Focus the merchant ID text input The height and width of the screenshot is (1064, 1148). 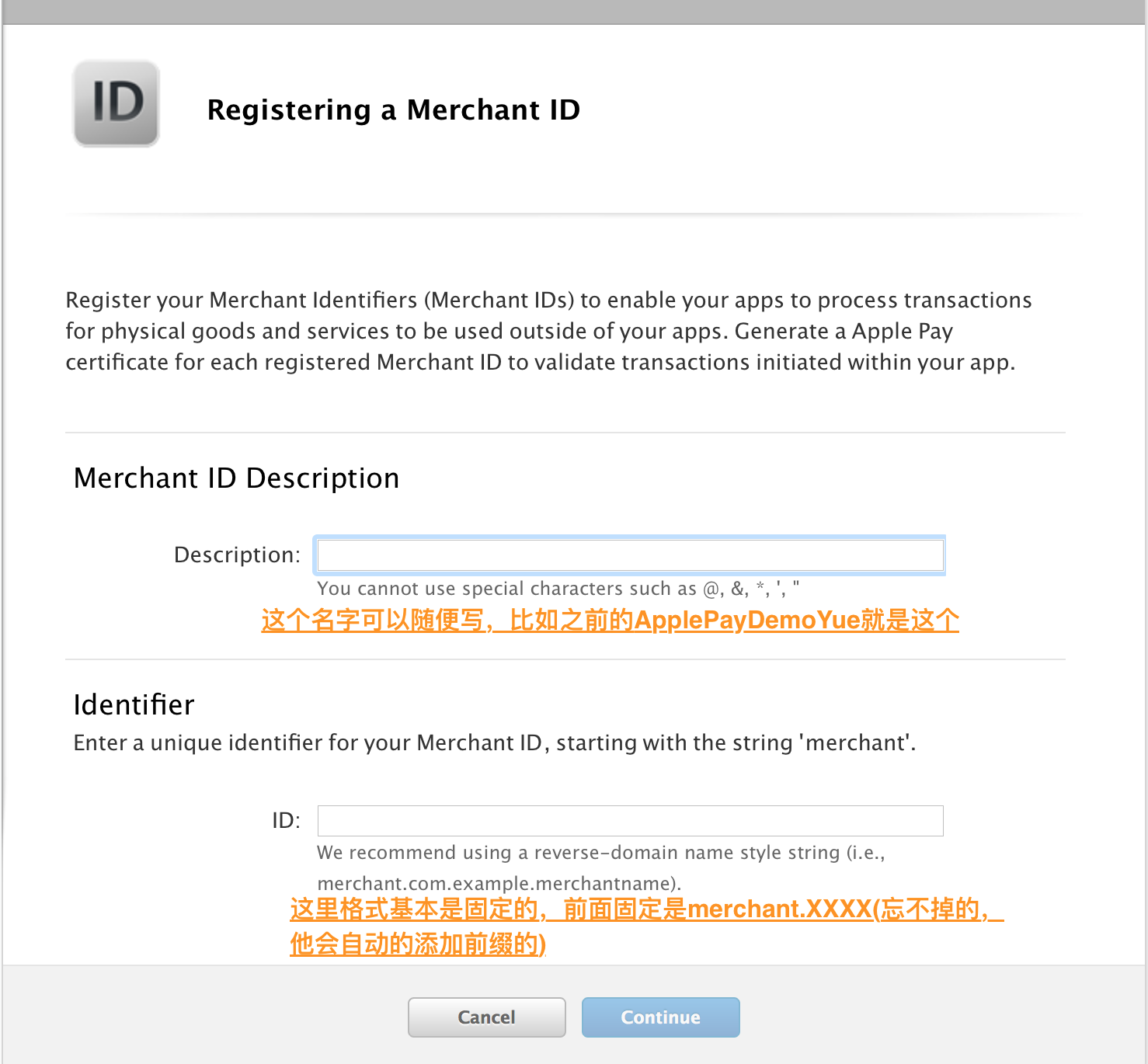(630, 821)
